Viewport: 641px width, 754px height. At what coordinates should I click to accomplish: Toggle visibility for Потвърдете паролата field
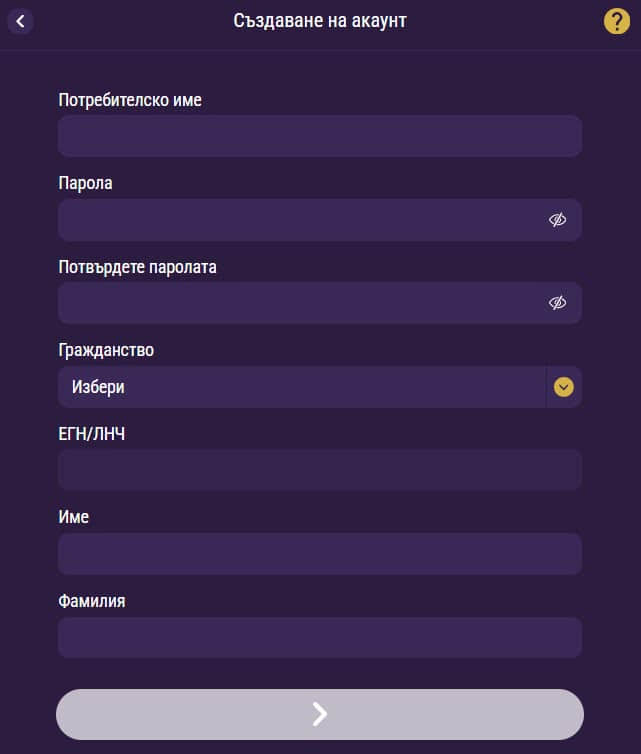click(x=558, y=303)
